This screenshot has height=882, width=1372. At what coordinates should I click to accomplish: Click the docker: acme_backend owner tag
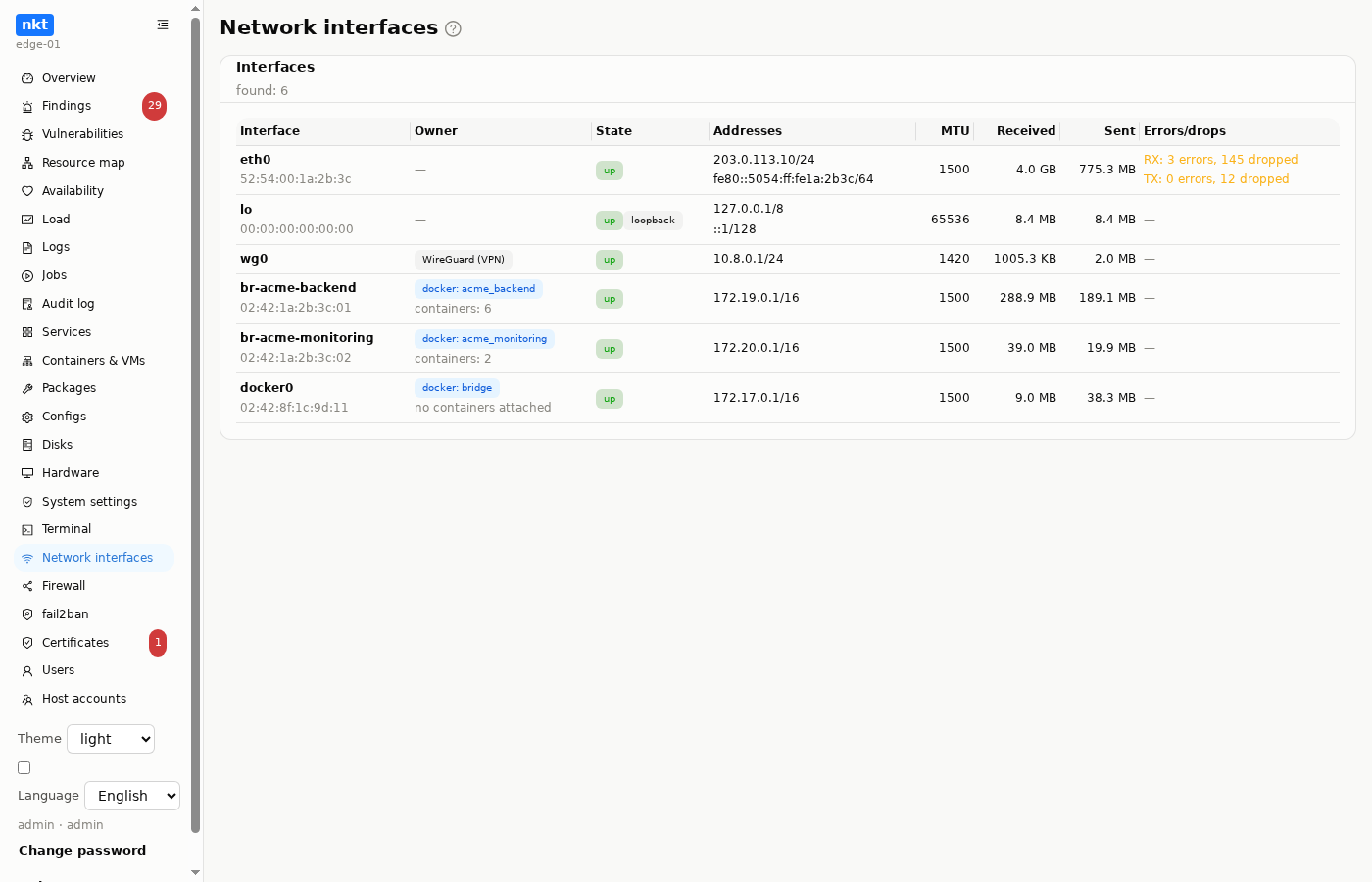pos(478,289)
